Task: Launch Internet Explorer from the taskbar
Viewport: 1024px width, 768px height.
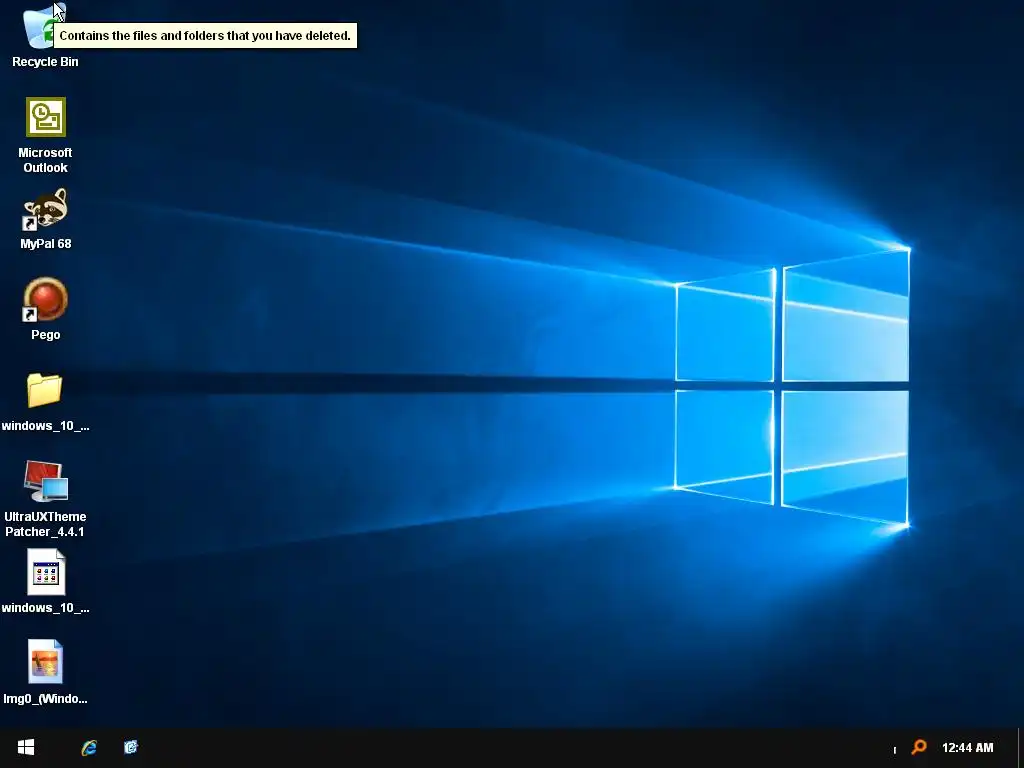Action: [89, 748]
